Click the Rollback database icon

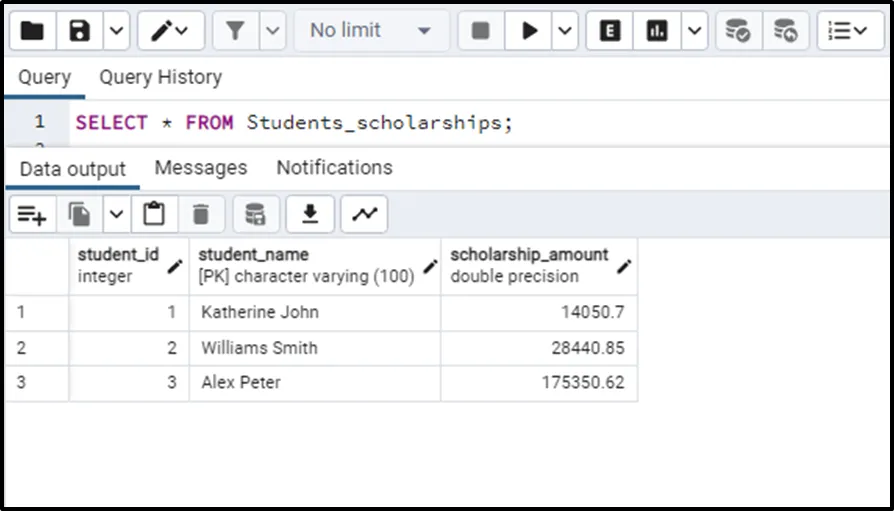pyautogui.click(x=786, y=31)
